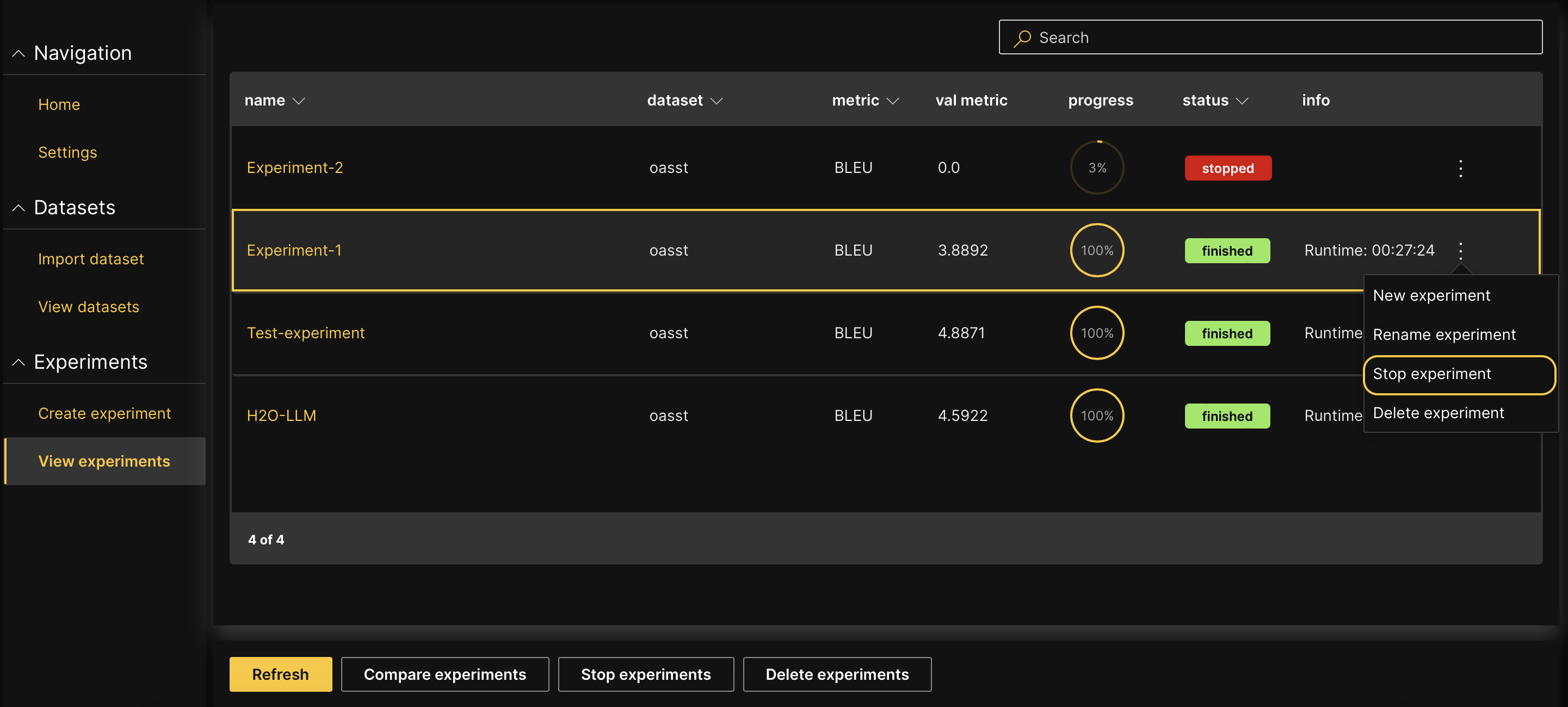This screenshot has height=707, width=1568.
Task: Click Experiment-1 row kebab menu icon
Action: point(1460,251)
